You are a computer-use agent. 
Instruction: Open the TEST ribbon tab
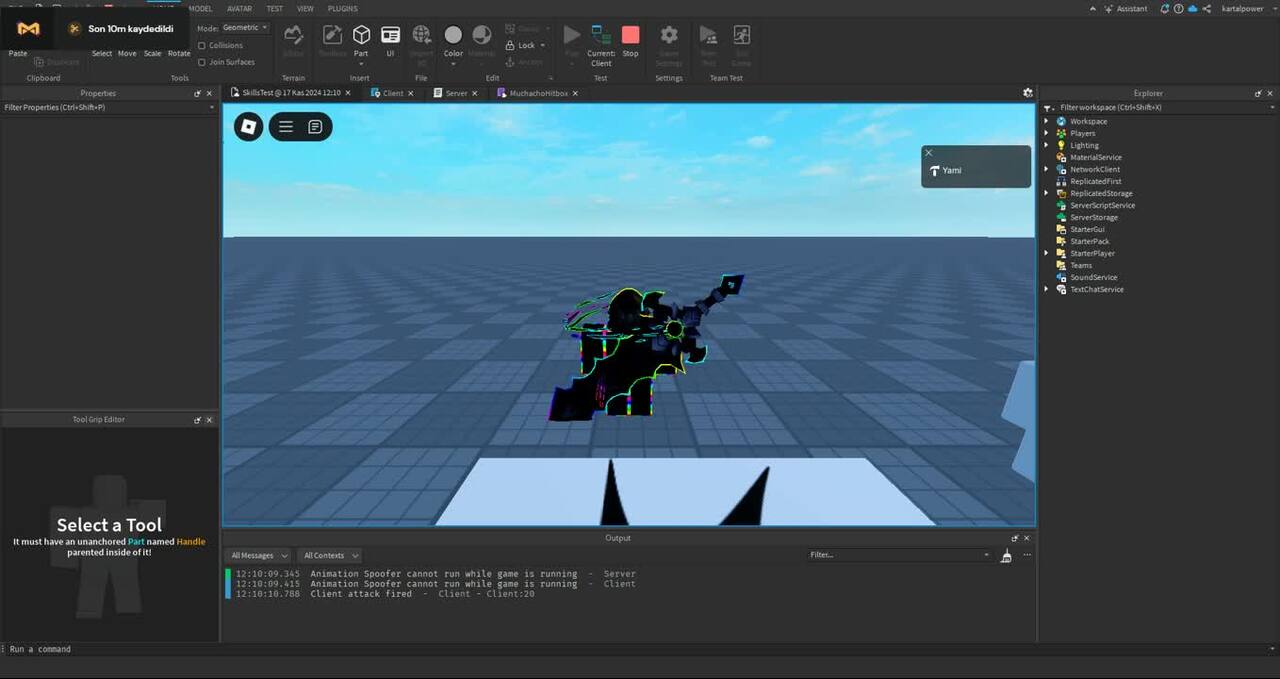(x=274, y=8)
